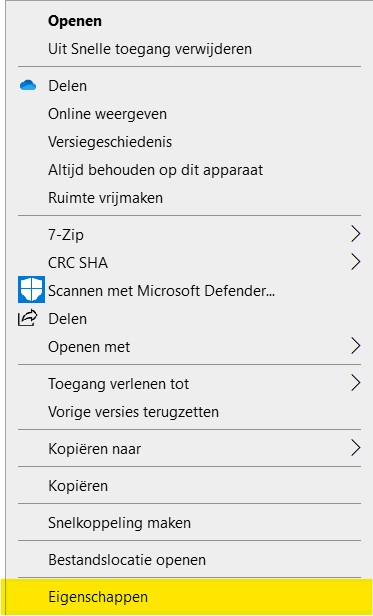Image resolution: width=373 pixels, height=616 pixels.
Task: Expand the CRC SHA submenu arrow
Action: pos(355,262)
